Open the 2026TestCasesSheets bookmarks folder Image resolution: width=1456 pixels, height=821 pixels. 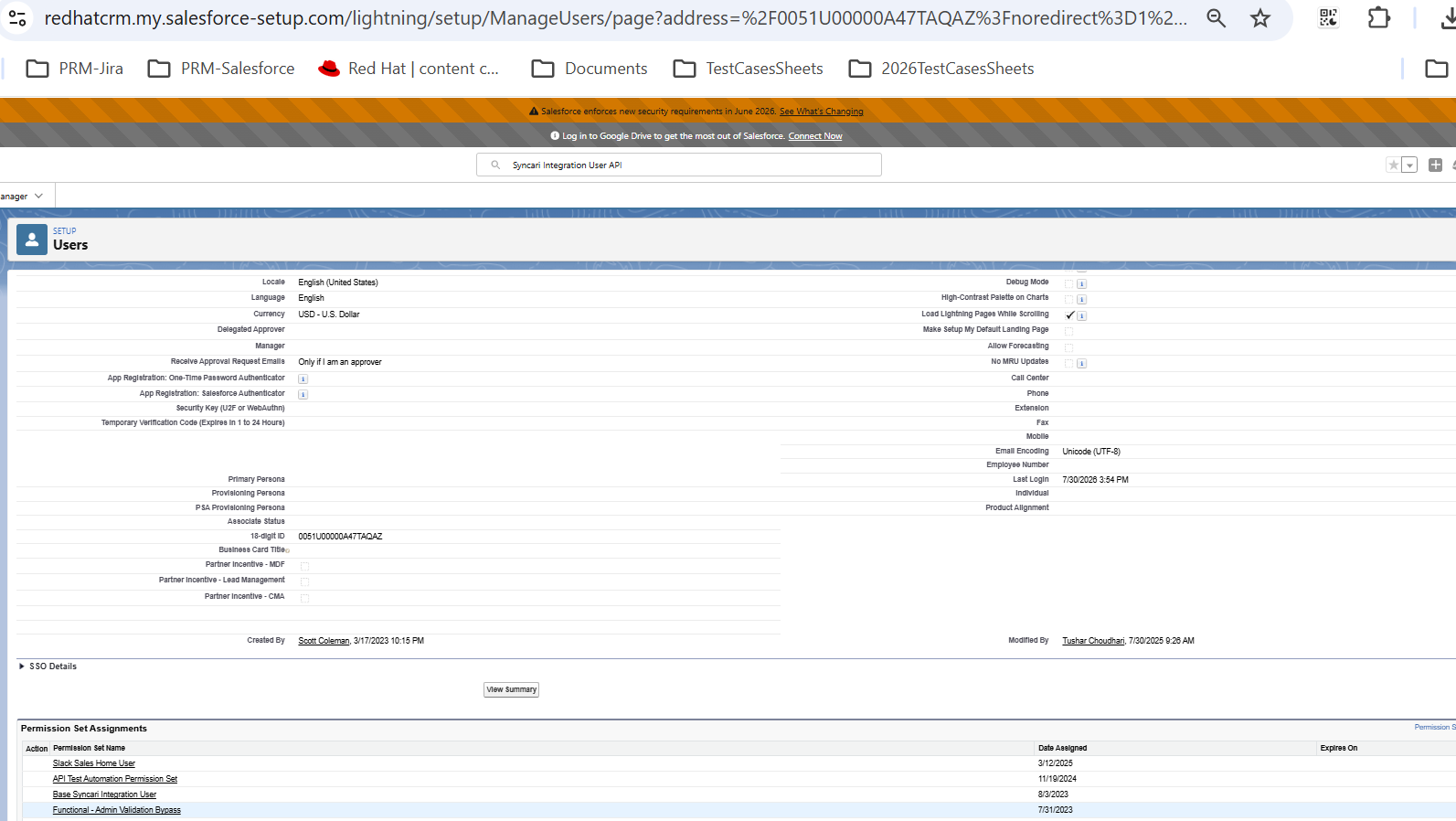pos(941,69)
